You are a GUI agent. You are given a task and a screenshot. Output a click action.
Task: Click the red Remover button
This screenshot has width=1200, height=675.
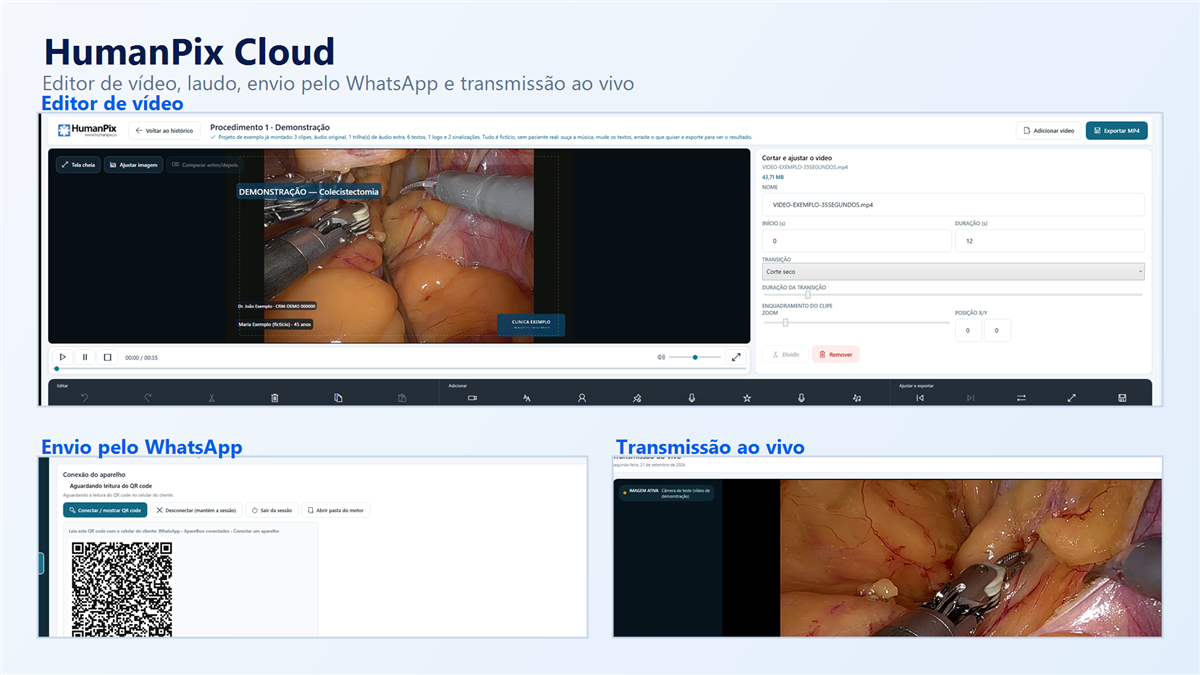[836, 354]
